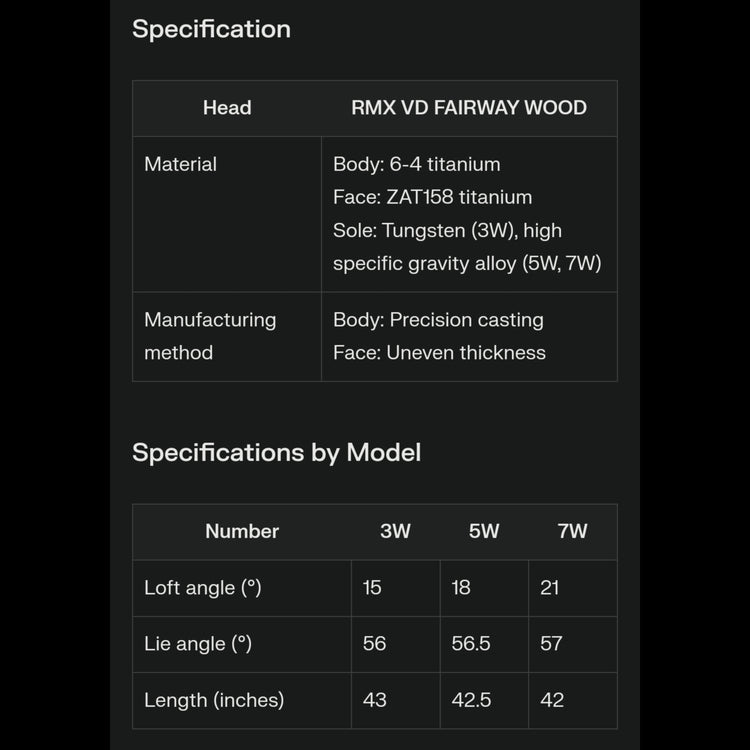Click the Body: 6-4 titanium text
This screenshot has height=750, width=750.
416,164
